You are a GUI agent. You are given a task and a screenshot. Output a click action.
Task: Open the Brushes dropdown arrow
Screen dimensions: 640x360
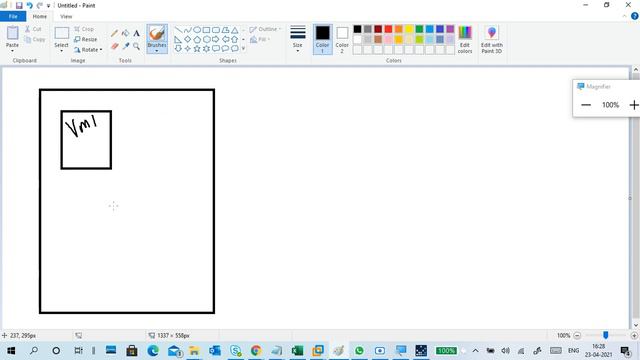(x=157, y=51)
